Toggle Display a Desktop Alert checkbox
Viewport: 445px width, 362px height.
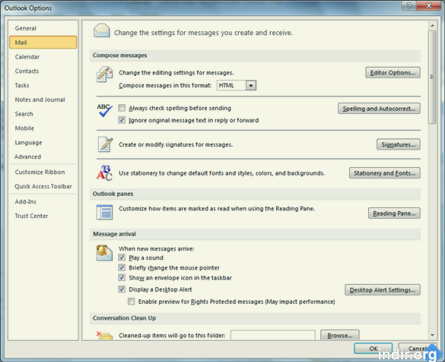pos(122,289)
